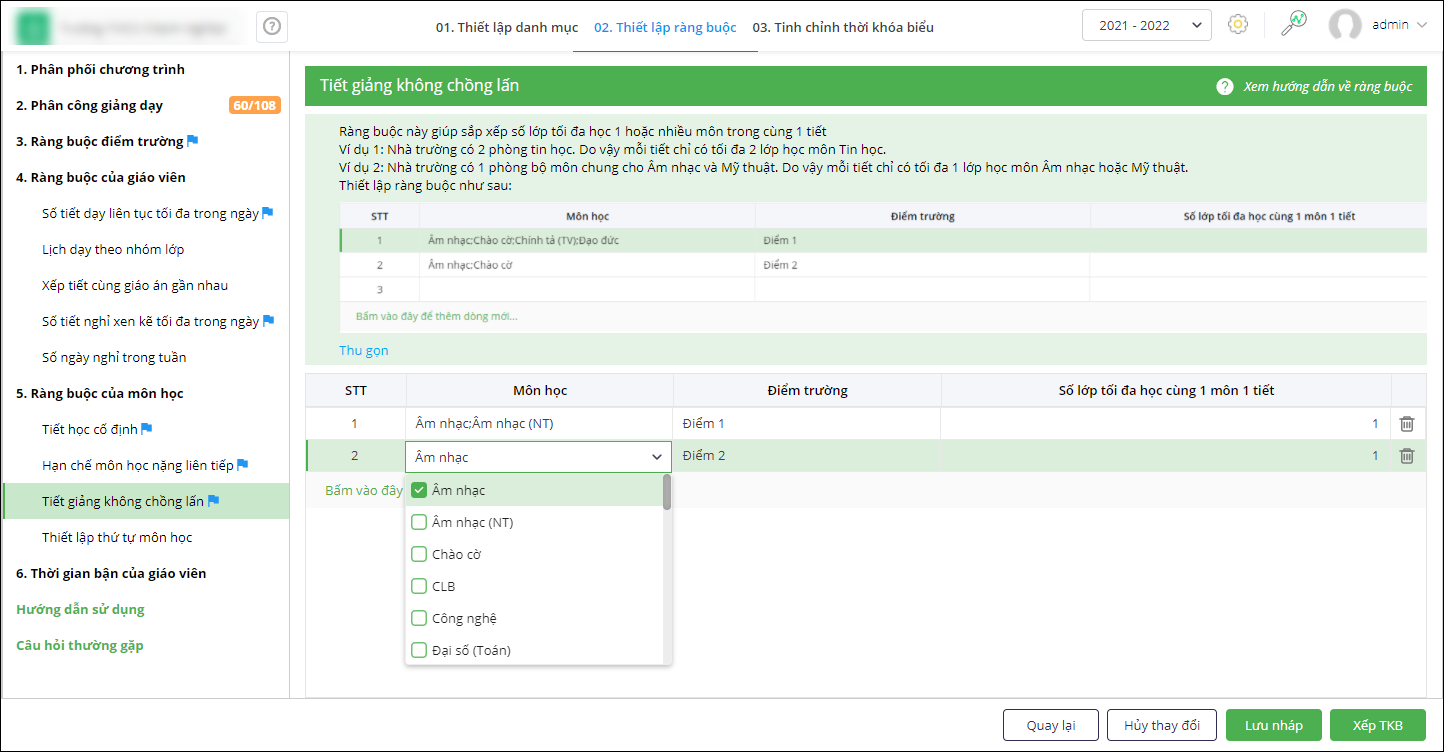Check the Chào cờ option

point(420,554)
